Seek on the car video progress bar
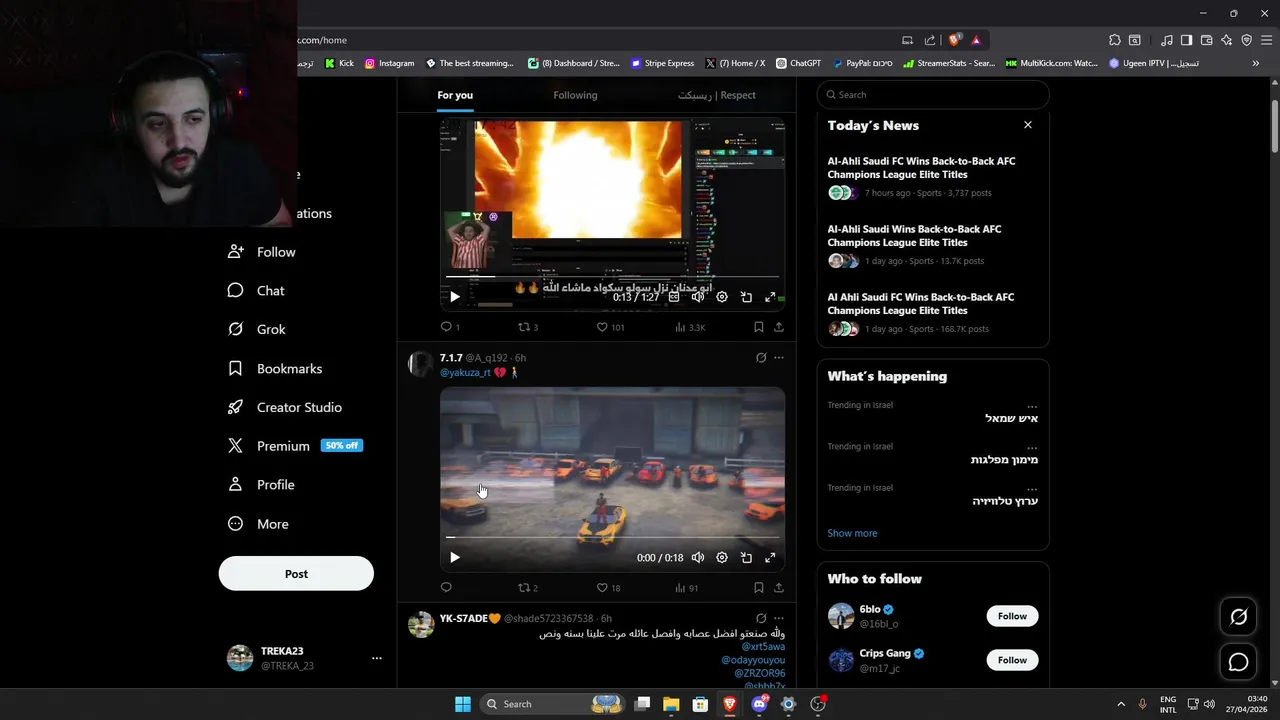Screen dimensions: 1280x720 pyautogui.click(x=612, y=538)
